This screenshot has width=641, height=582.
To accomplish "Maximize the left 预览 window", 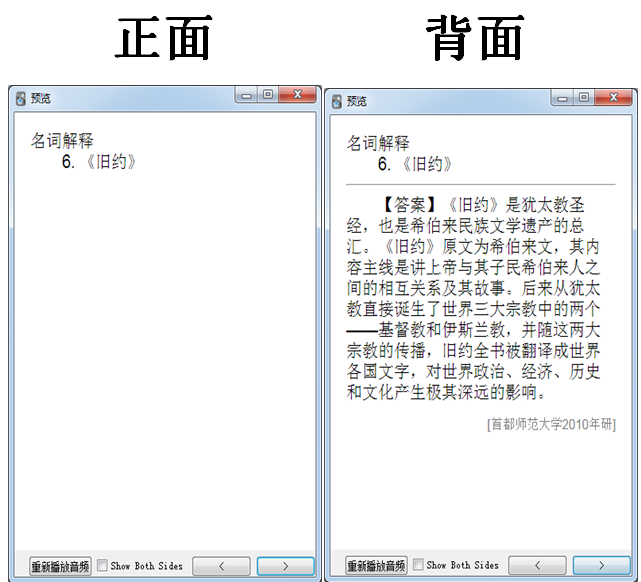I will pos(268,95).
